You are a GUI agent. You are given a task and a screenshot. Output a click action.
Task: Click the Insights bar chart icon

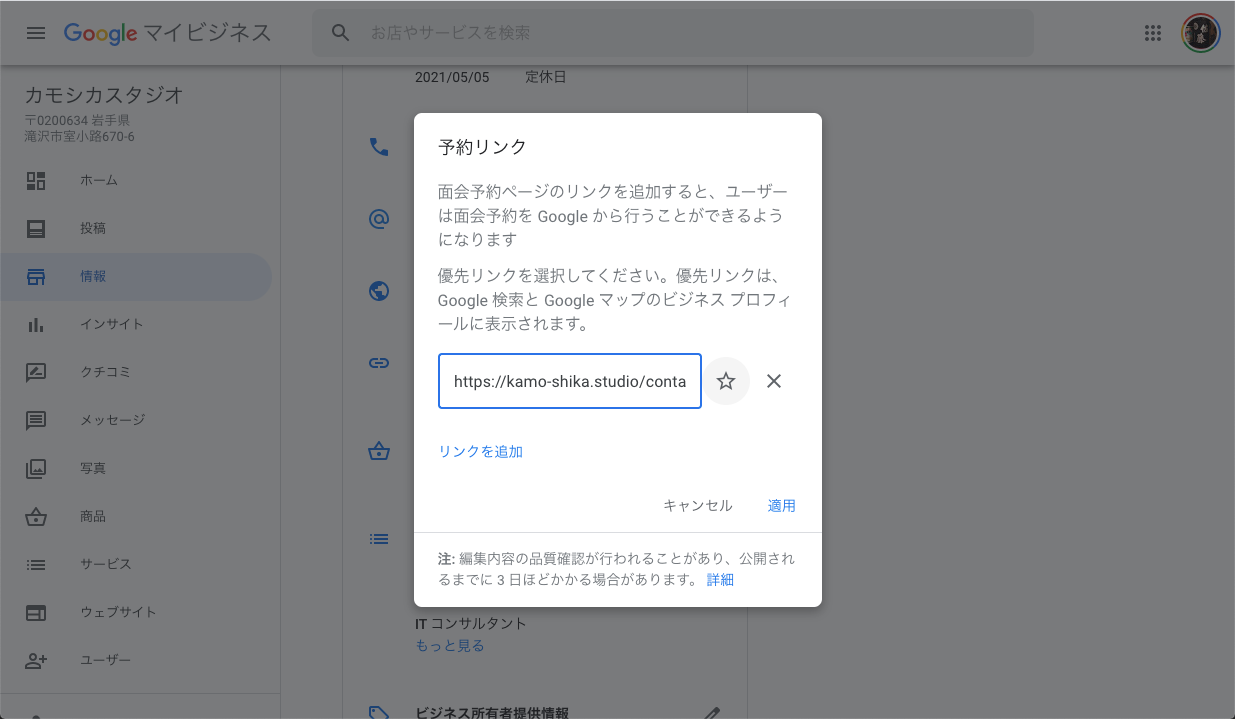[36, 325]
